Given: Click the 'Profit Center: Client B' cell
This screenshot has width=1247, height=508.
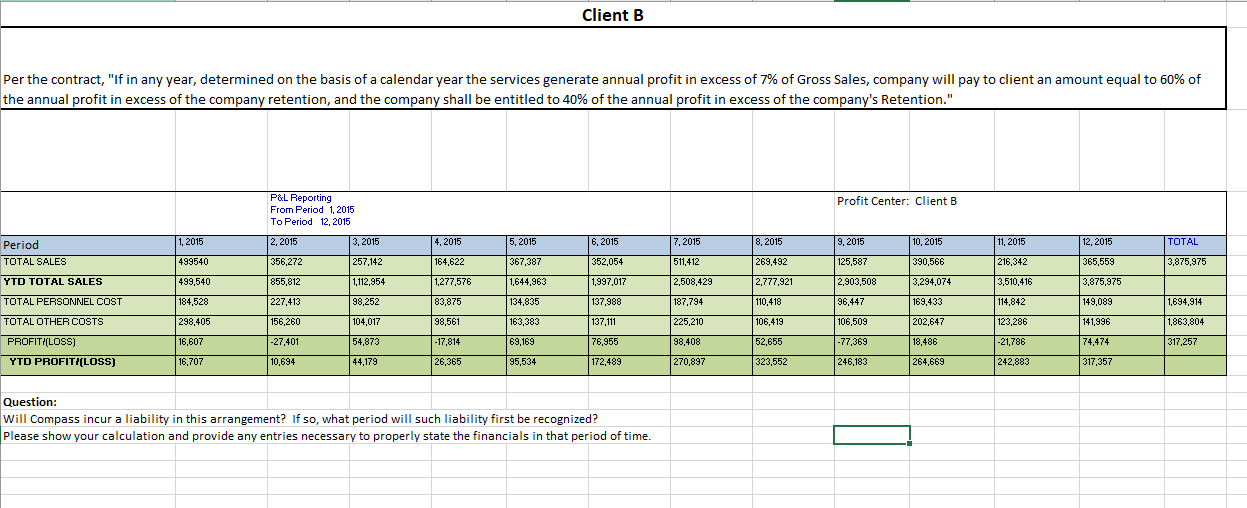Looking at the screenshot, I should [x=897, y=201].
